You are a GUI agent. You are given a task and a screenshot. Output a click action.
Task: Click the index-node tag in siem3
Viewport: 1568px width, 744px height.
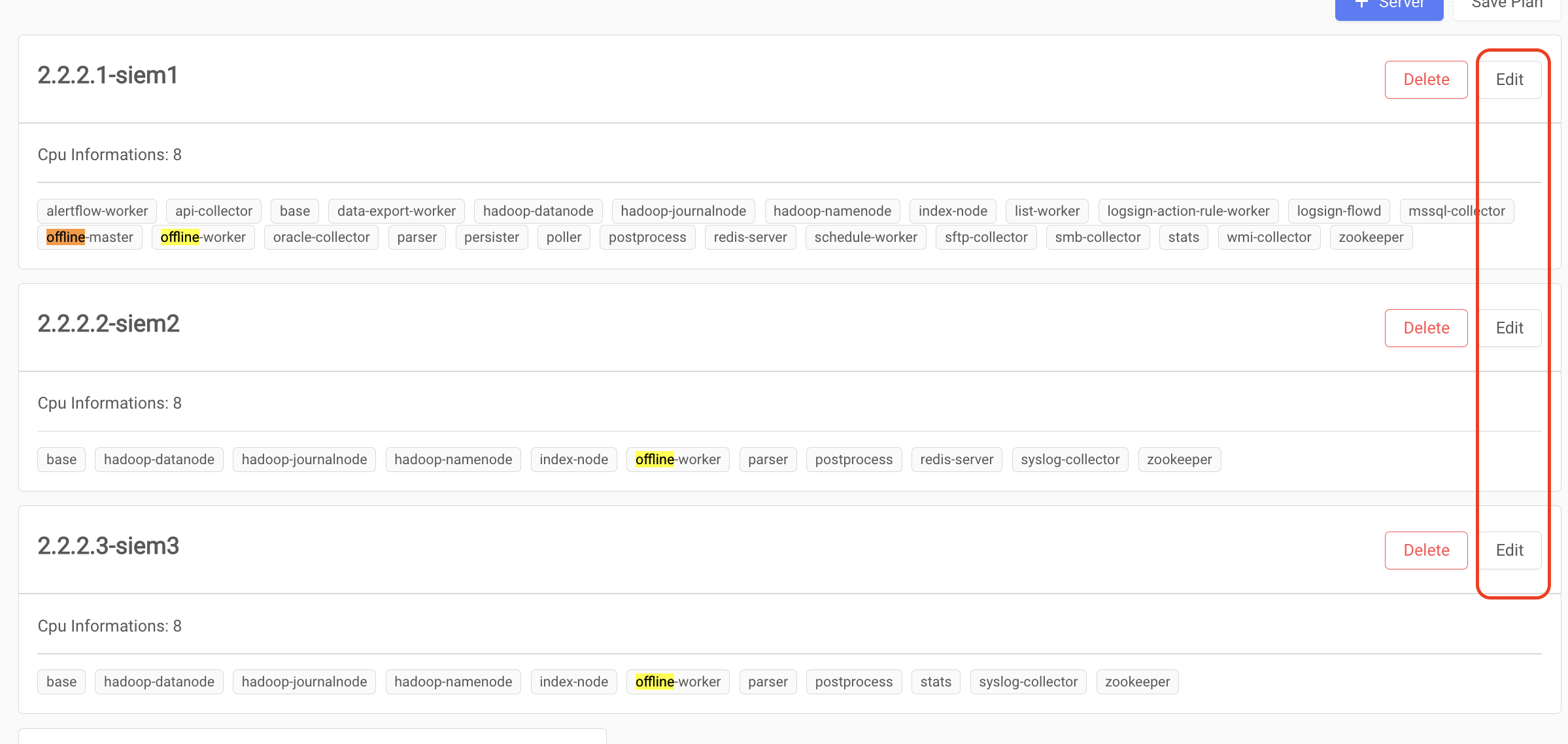tap(573, 682)
